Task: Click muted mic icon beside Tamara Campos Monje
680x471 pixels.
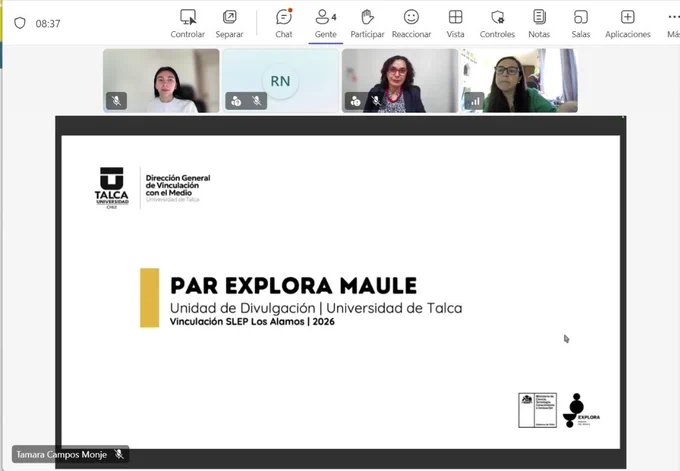Action: (x=119, y=454)
